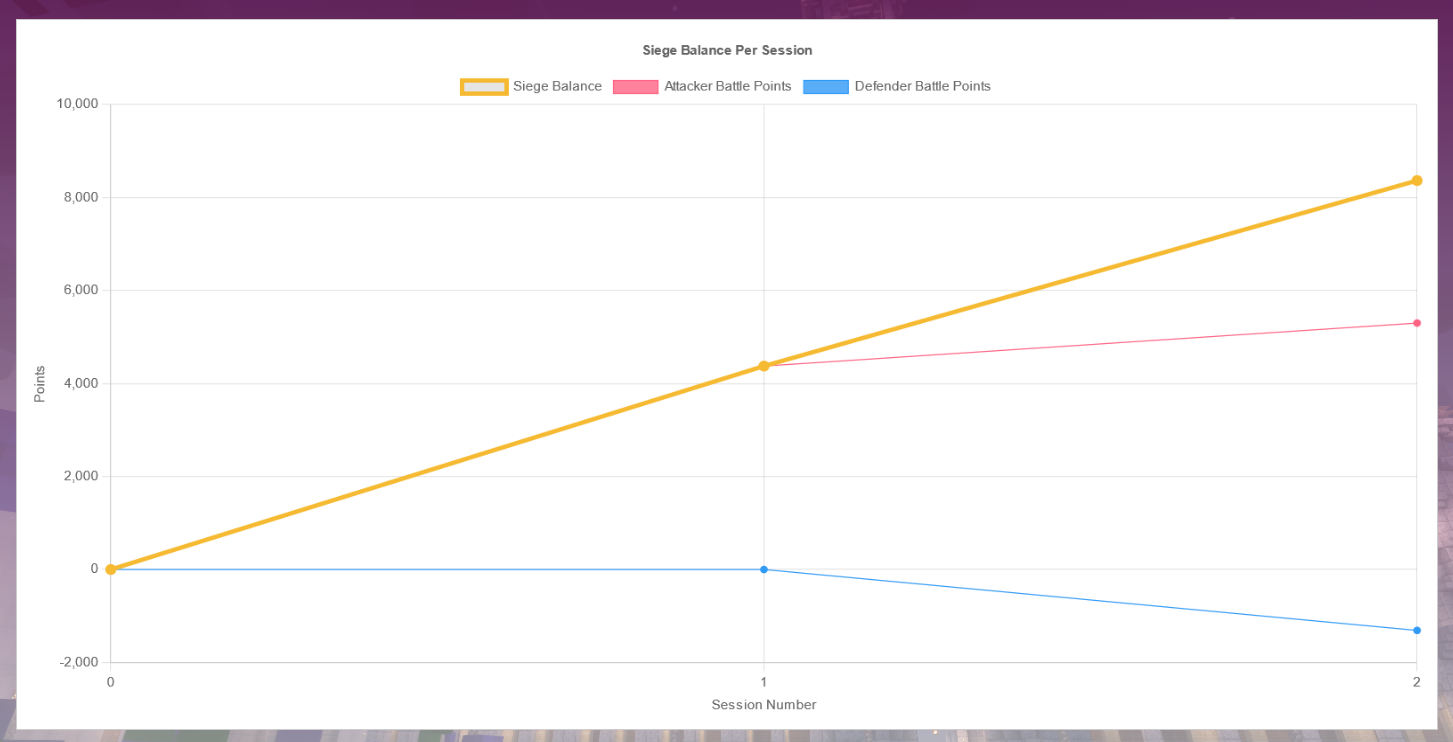
Task: Select Siege Balance data point at session 1
Action: [x=764, y=366]
